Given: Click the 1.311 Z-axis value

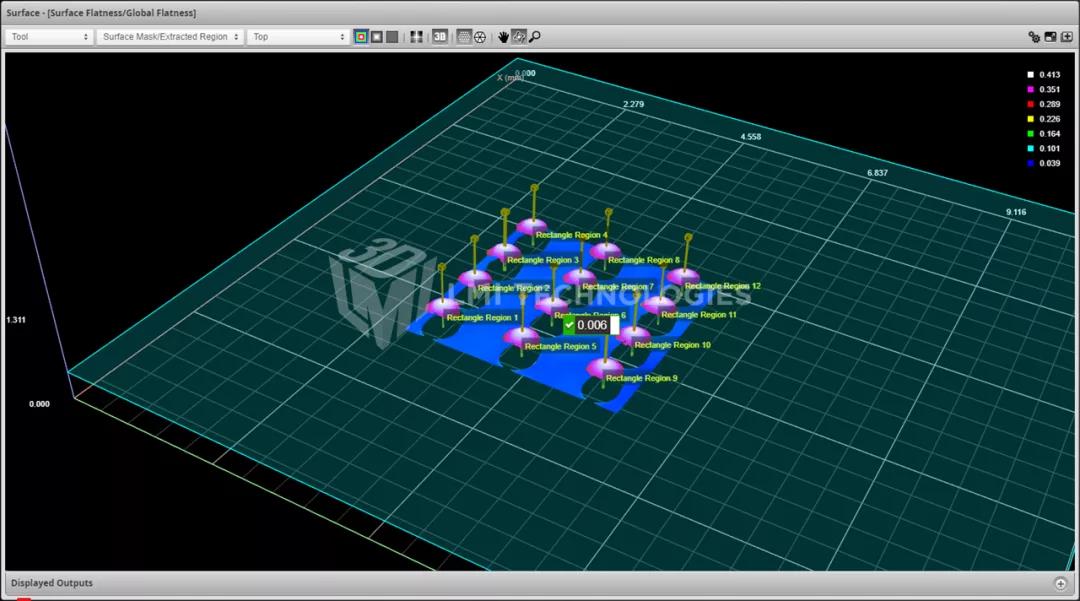Looking at the screenshot, I should [x=16, y=320].
